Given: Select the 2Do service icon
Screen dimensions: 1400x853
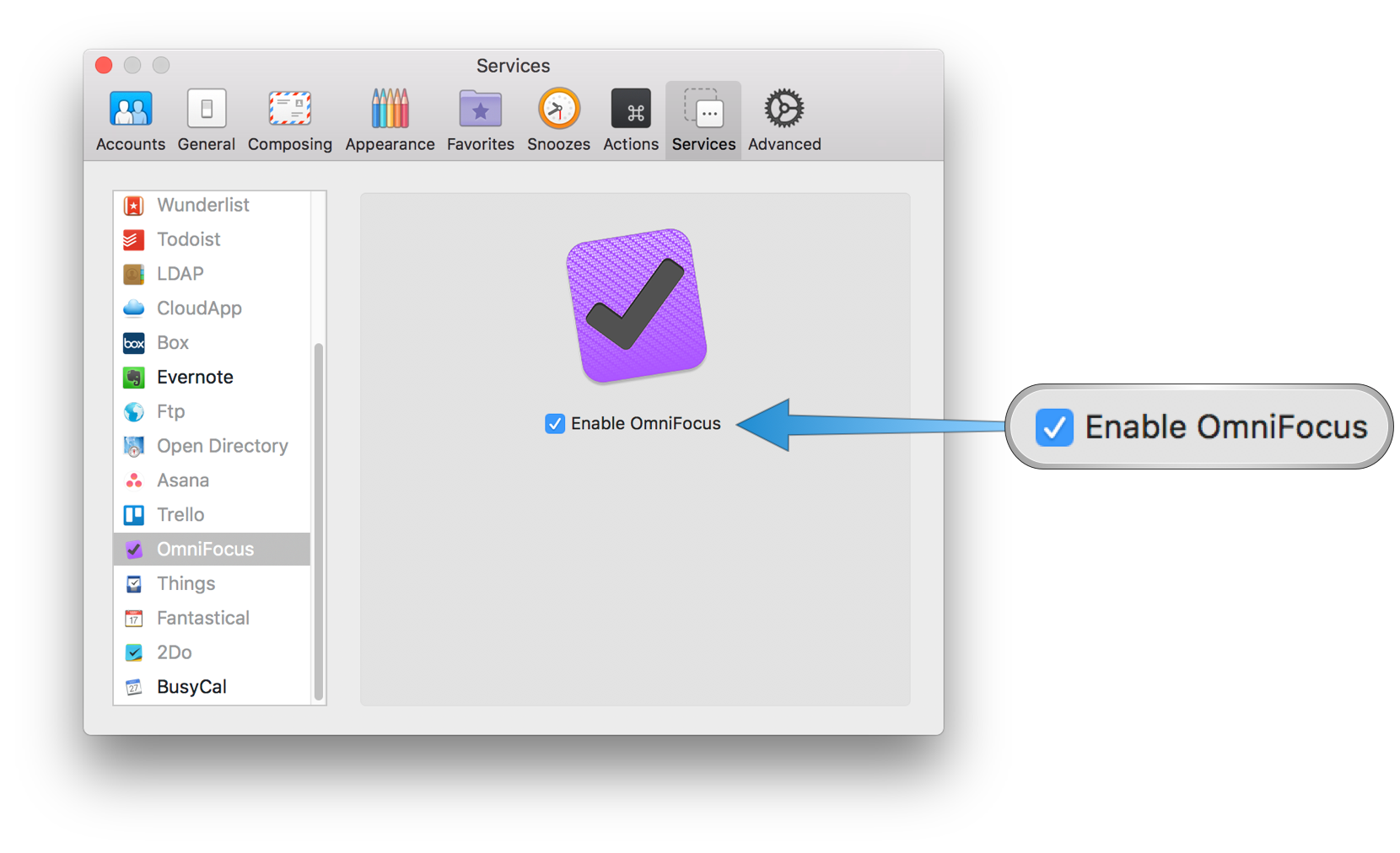Looking at the screenshot, I should tap(133, 652).
